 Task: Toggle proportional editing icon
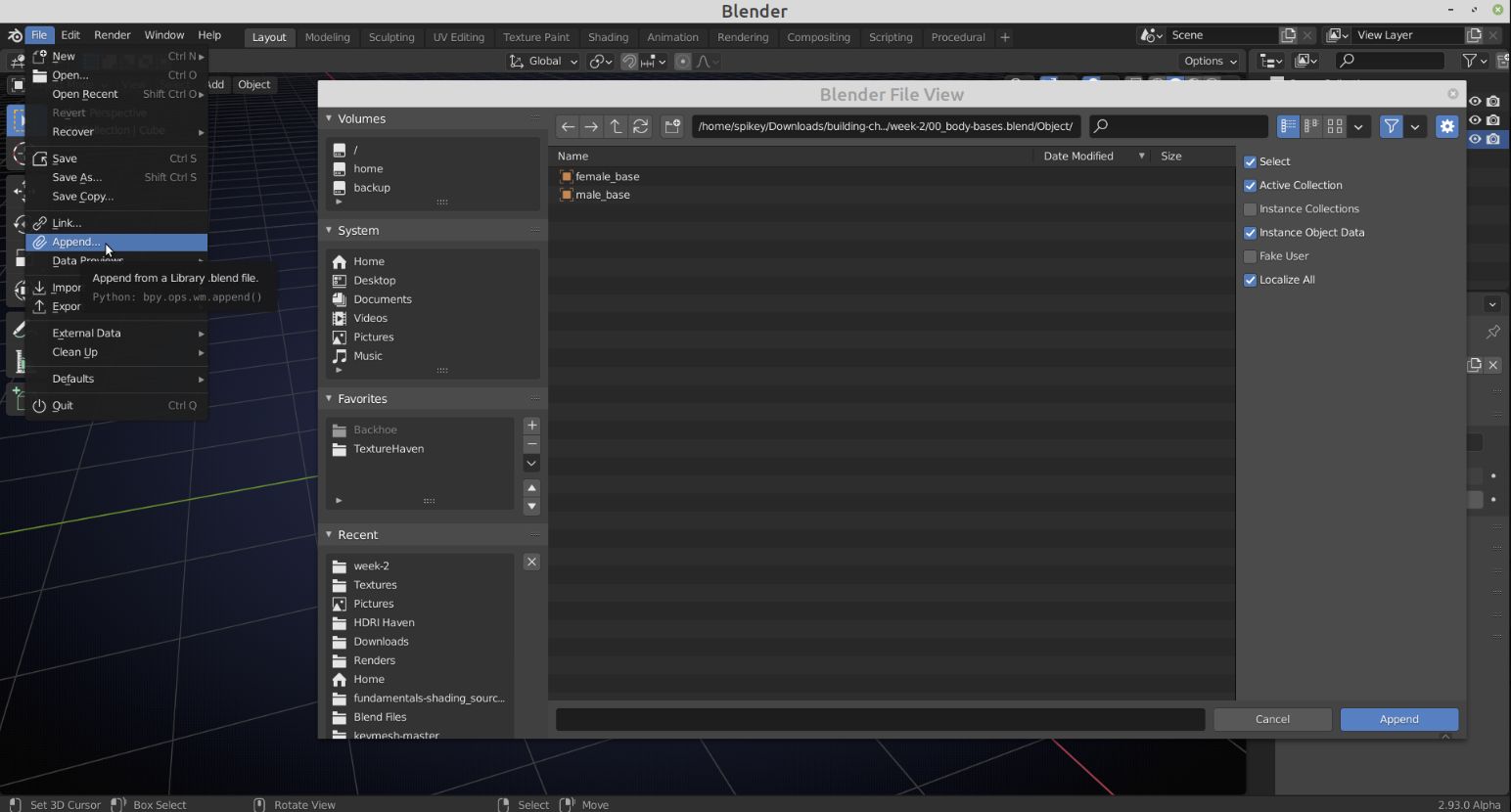click(x=683, y=61)
